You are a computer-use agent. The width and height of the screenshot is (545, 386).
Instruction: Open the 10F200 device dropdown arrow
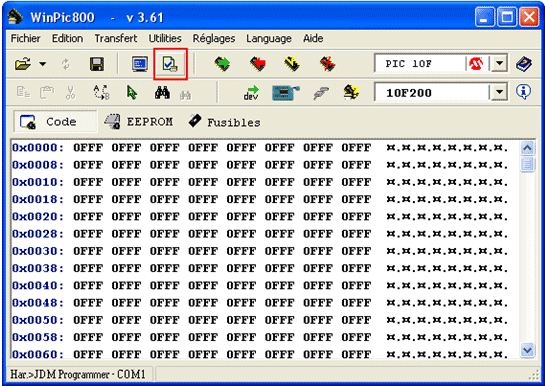pyautogui.click(x=499, y=92)
